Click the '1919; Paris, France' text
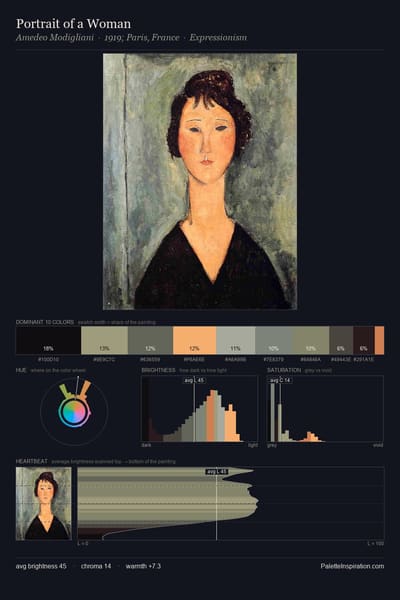 pos(142,38)
